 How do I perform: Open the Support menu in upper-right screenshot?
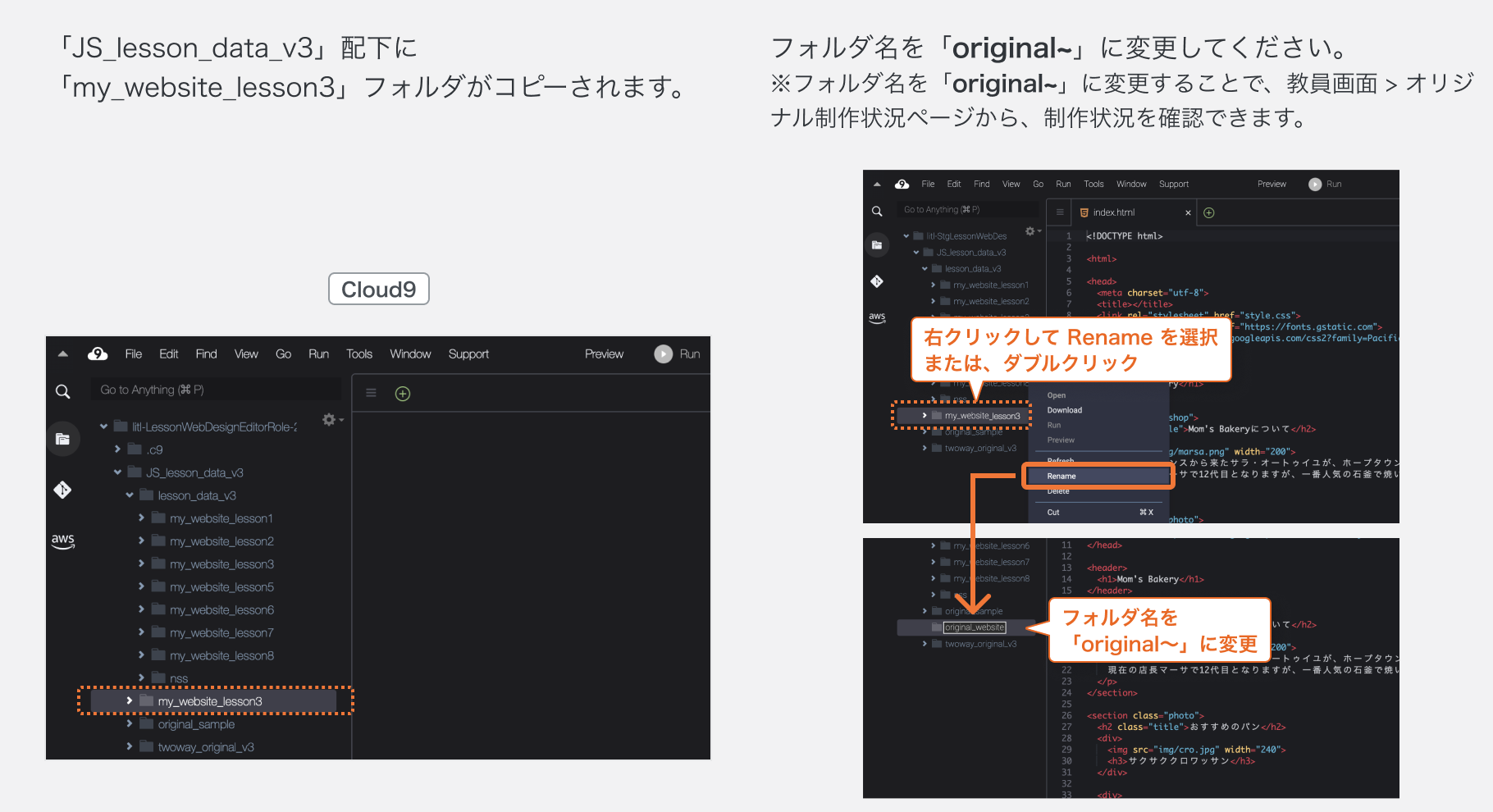[x=1174, y=184]
